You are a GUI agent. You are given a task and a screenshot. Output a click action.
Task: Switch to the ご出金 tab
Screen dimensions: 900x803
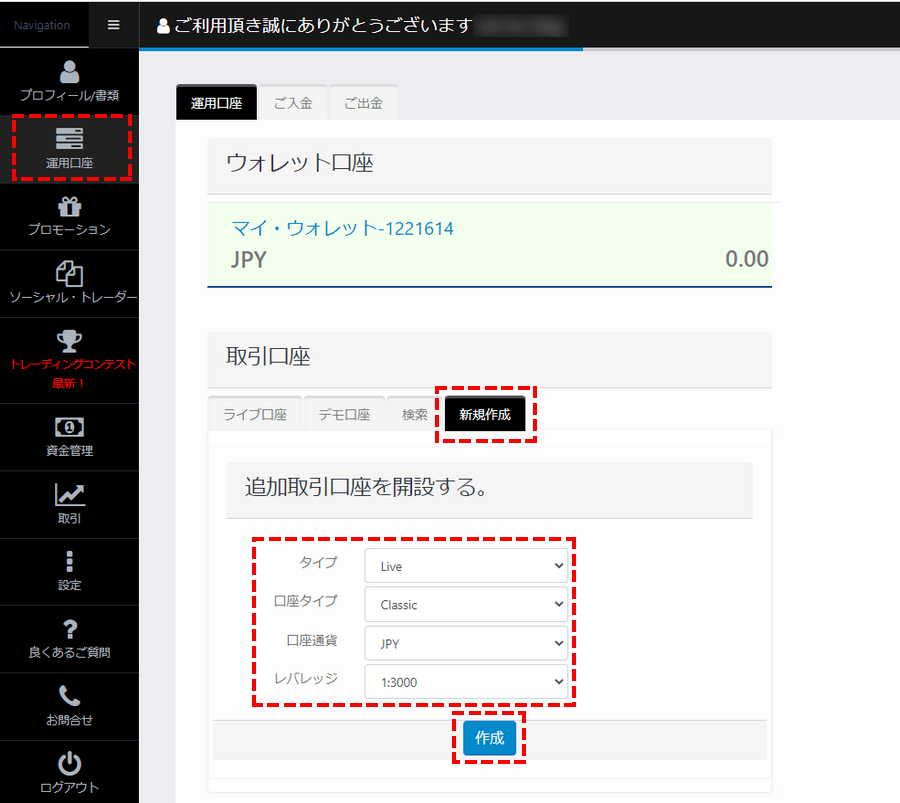[x=363, y=103]
